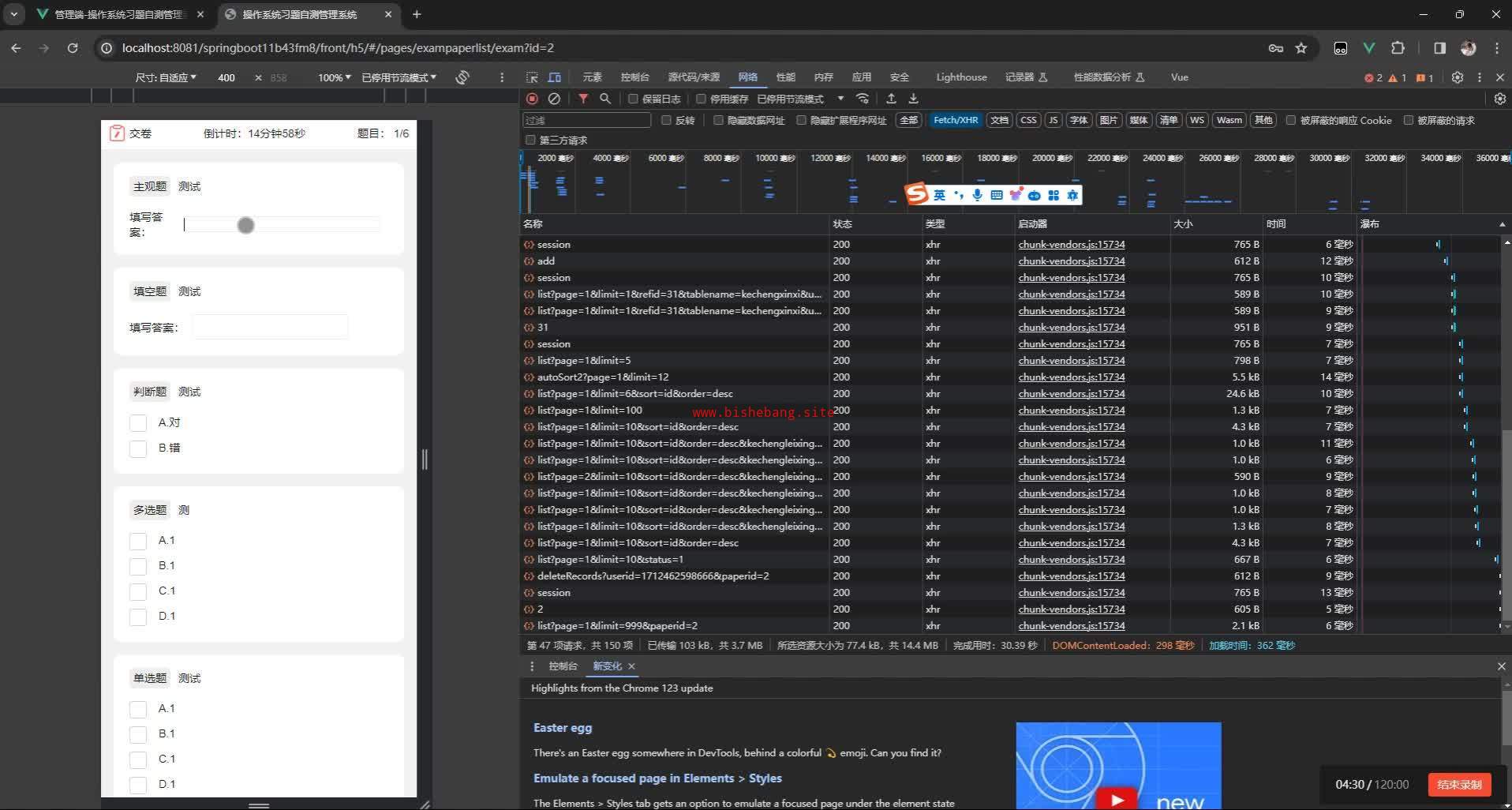Click the 结束录制 button
Viewport: 1512px width, 810px height.
1458,784
